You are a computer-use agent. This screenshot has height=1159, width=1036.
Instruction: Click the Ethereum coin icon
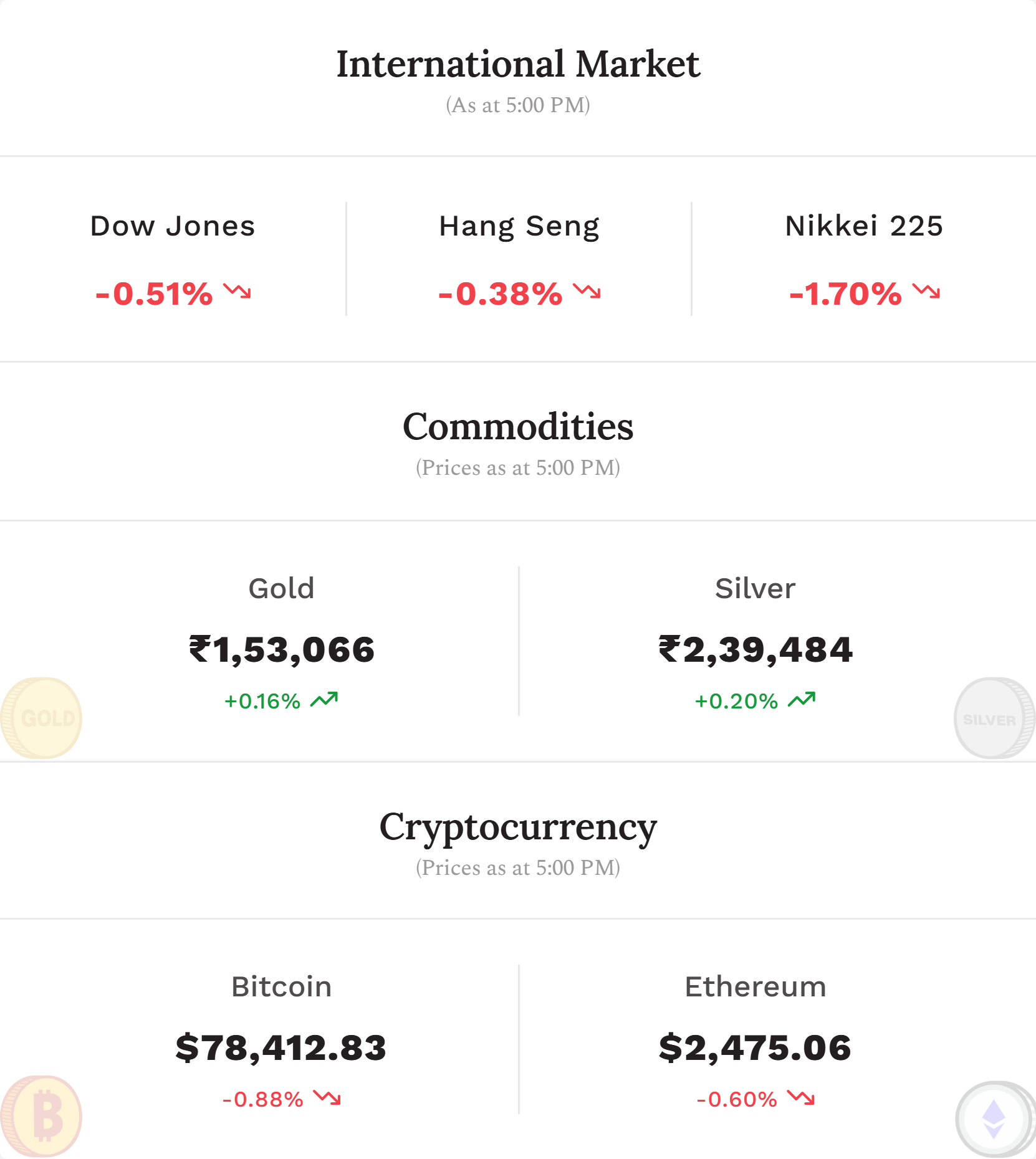pyautogui.click(x=995, y=1118)
